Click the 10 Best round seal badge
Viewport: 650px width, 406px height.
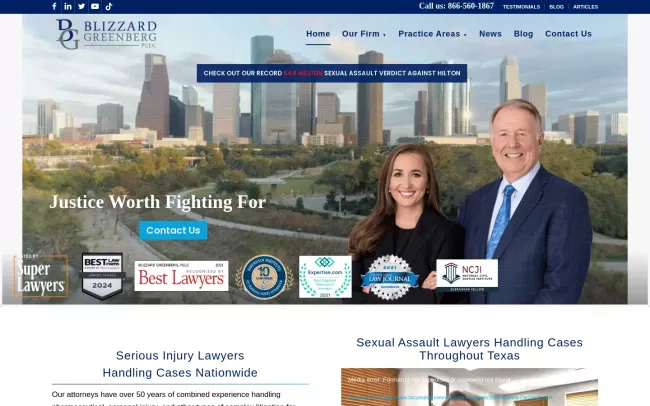pyautogui.click(x=264, y=277)
